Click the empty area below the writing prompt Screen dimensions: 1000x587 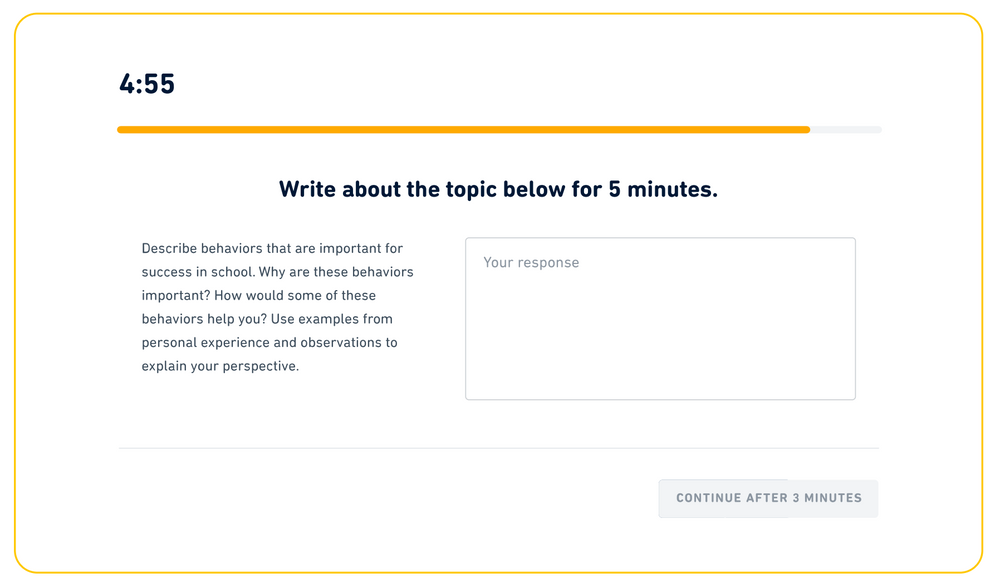click(277, 410)
